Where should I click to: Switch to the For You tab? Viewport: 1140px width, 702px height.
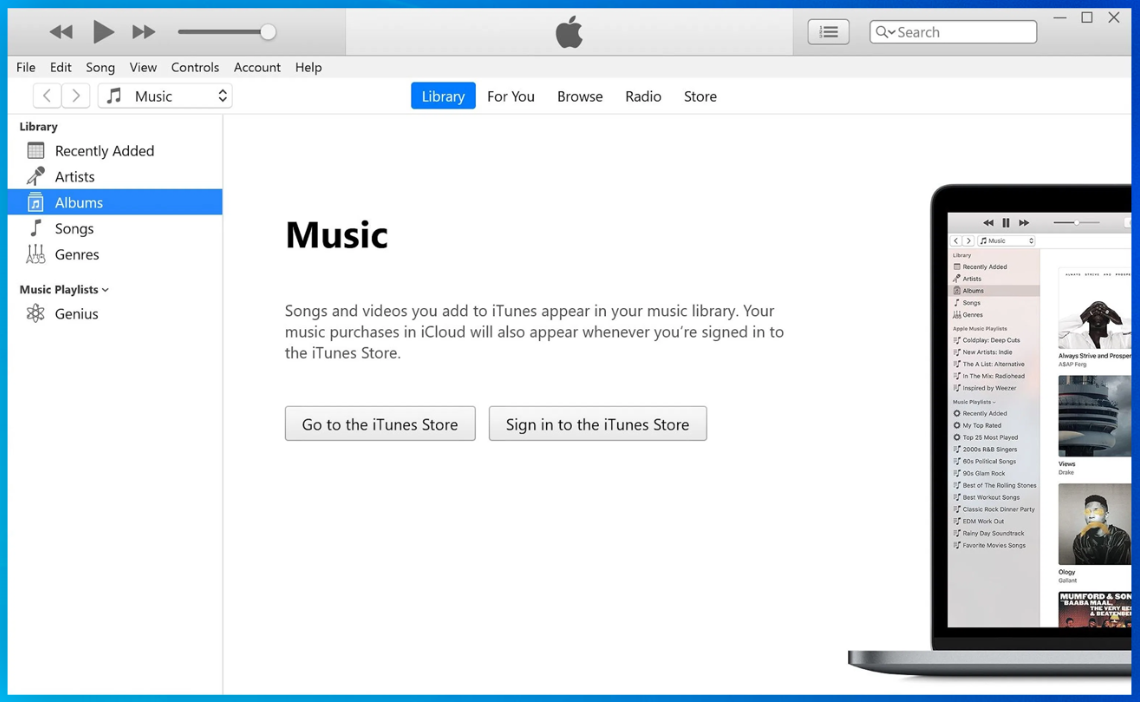[x=511, y=96]
